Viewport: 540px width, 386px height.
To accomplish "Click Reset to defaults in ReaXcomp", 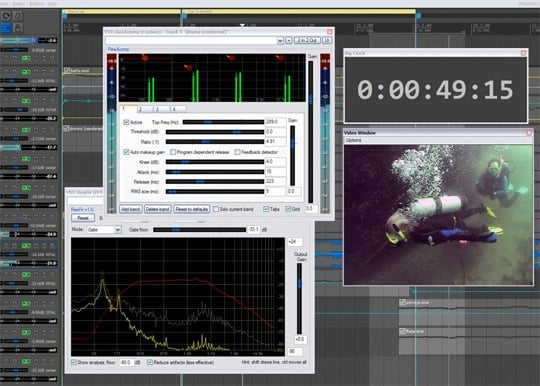I will tap(191, 209).
